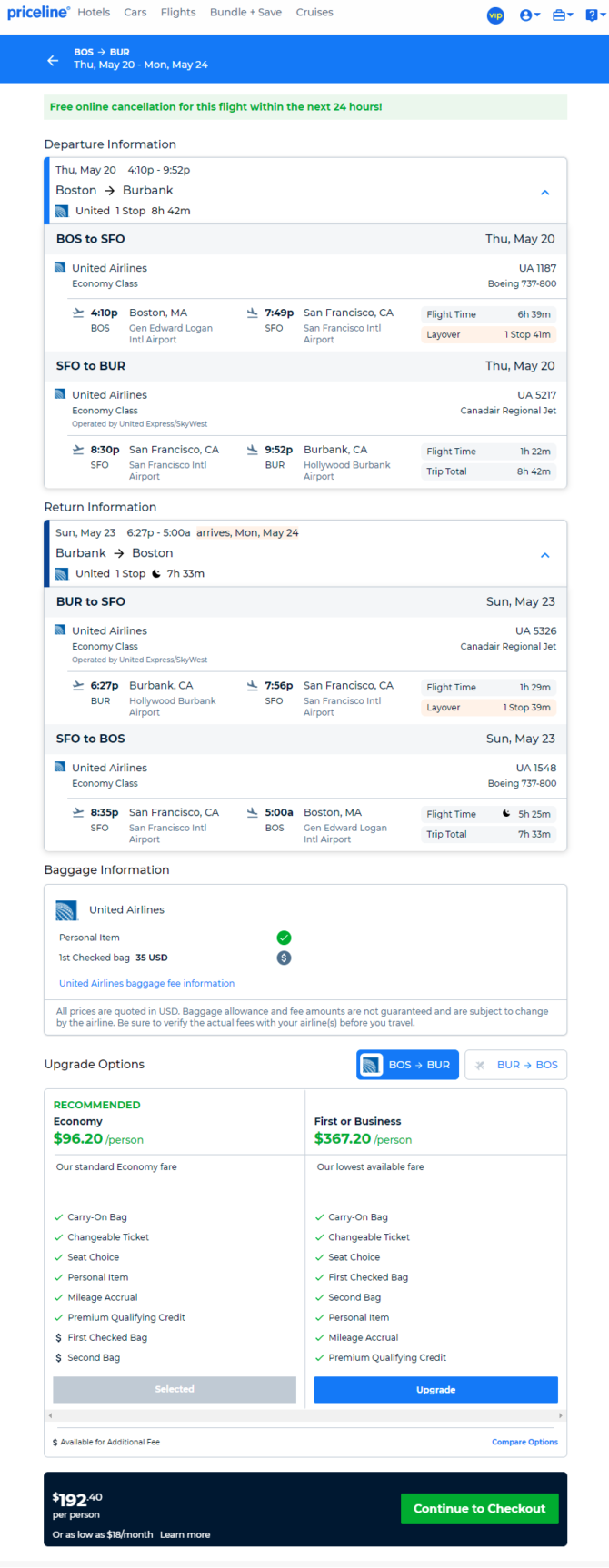Click the greyed Selected Economy button
609x1568 pixels.
[175, 1390]
